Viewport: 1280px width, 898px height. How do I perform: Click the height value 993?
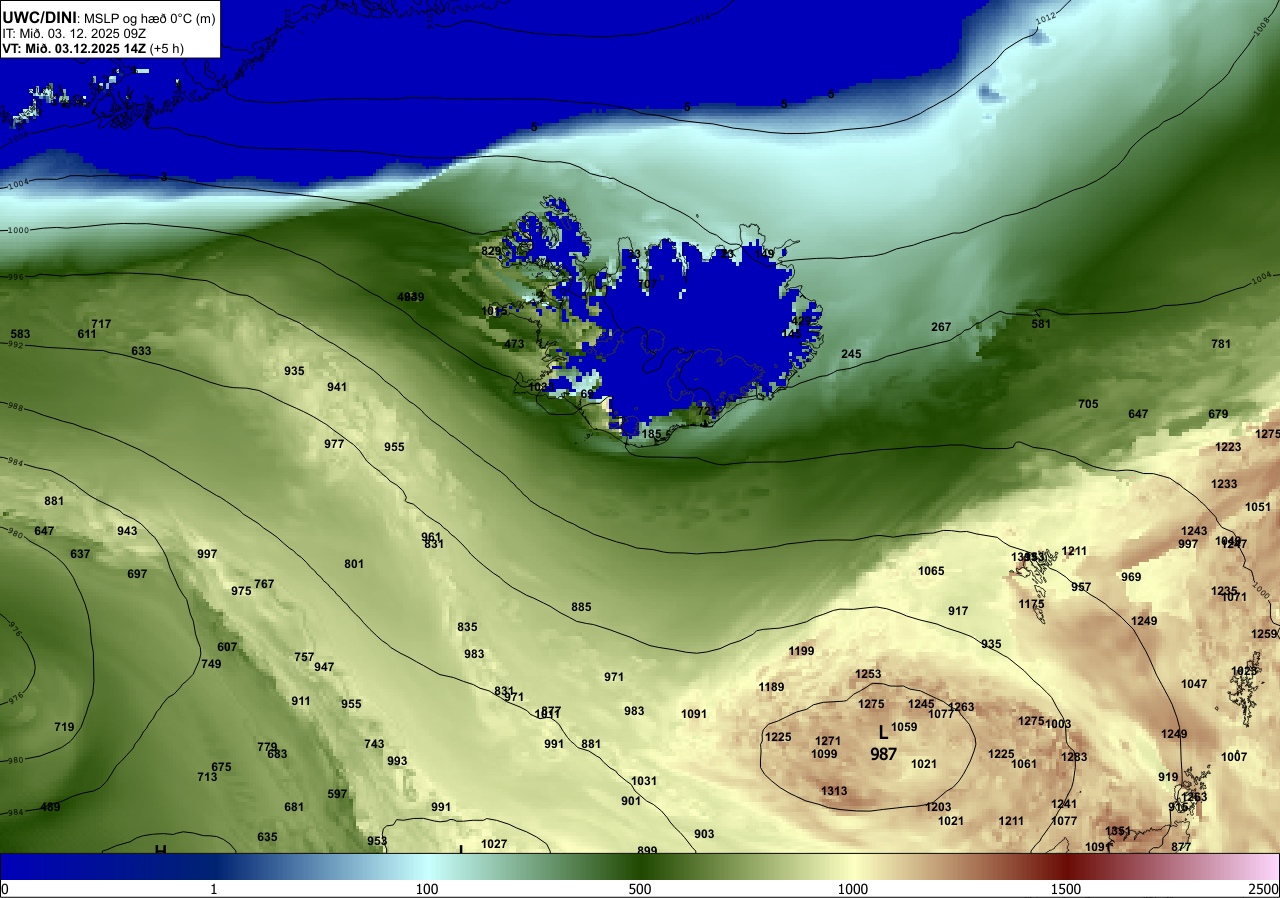397,761
